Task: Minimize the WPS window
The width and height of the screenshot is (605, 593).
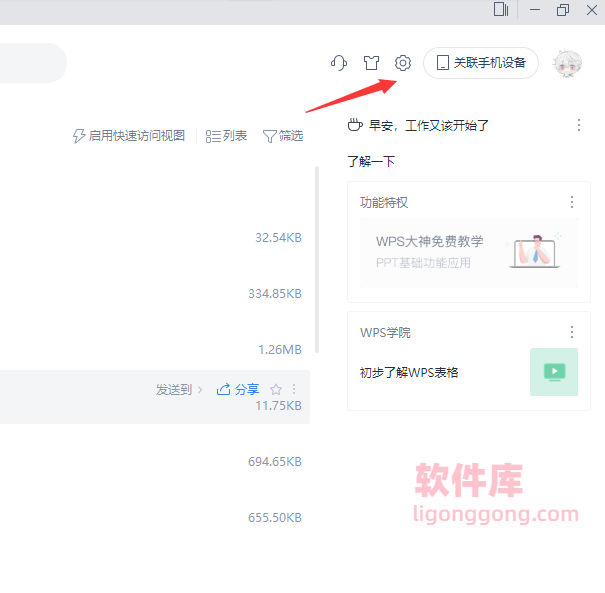Action: click(x=534, y=10)
